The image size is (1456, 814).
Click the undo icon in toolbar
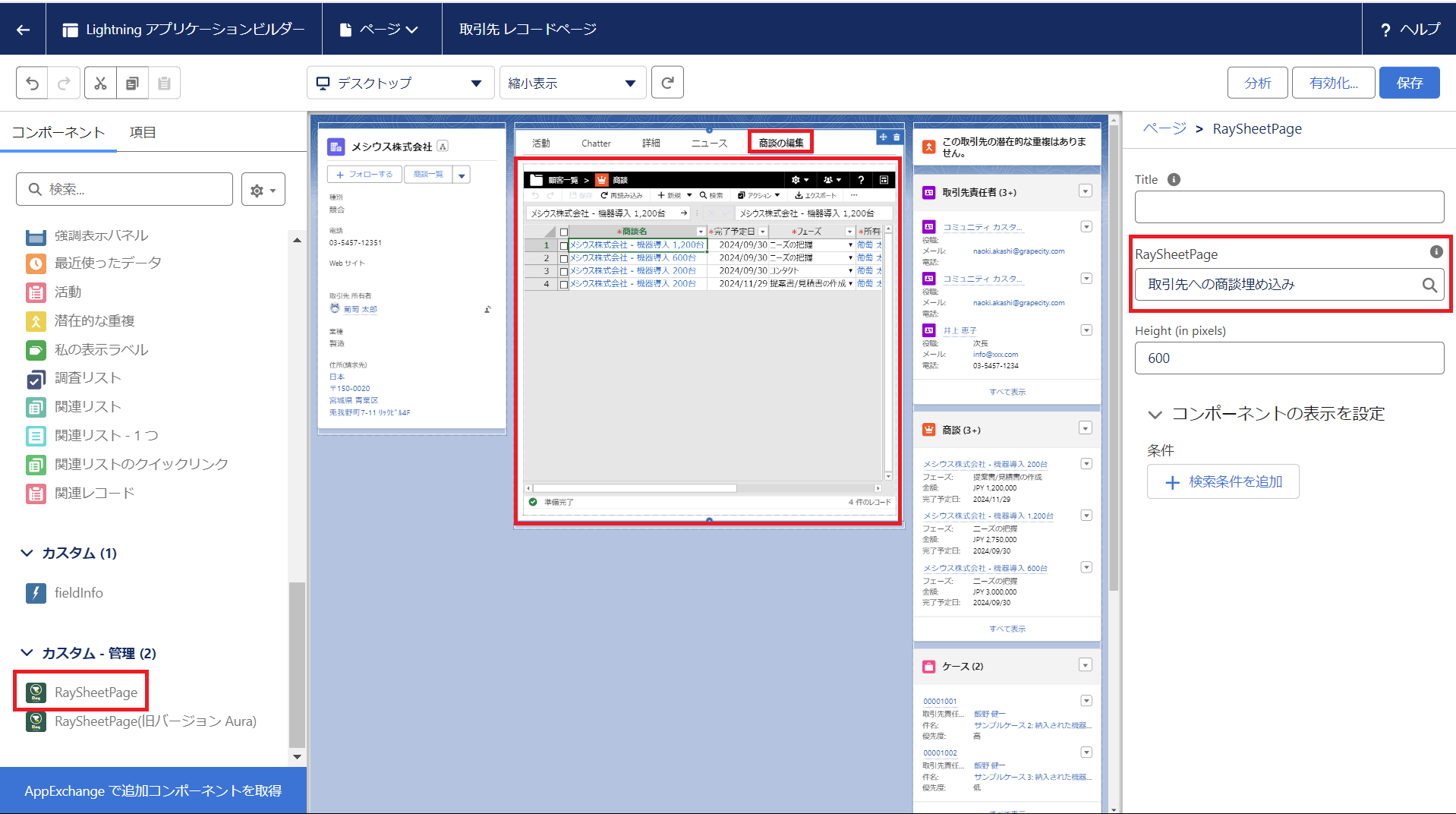[x=32, y=83]
